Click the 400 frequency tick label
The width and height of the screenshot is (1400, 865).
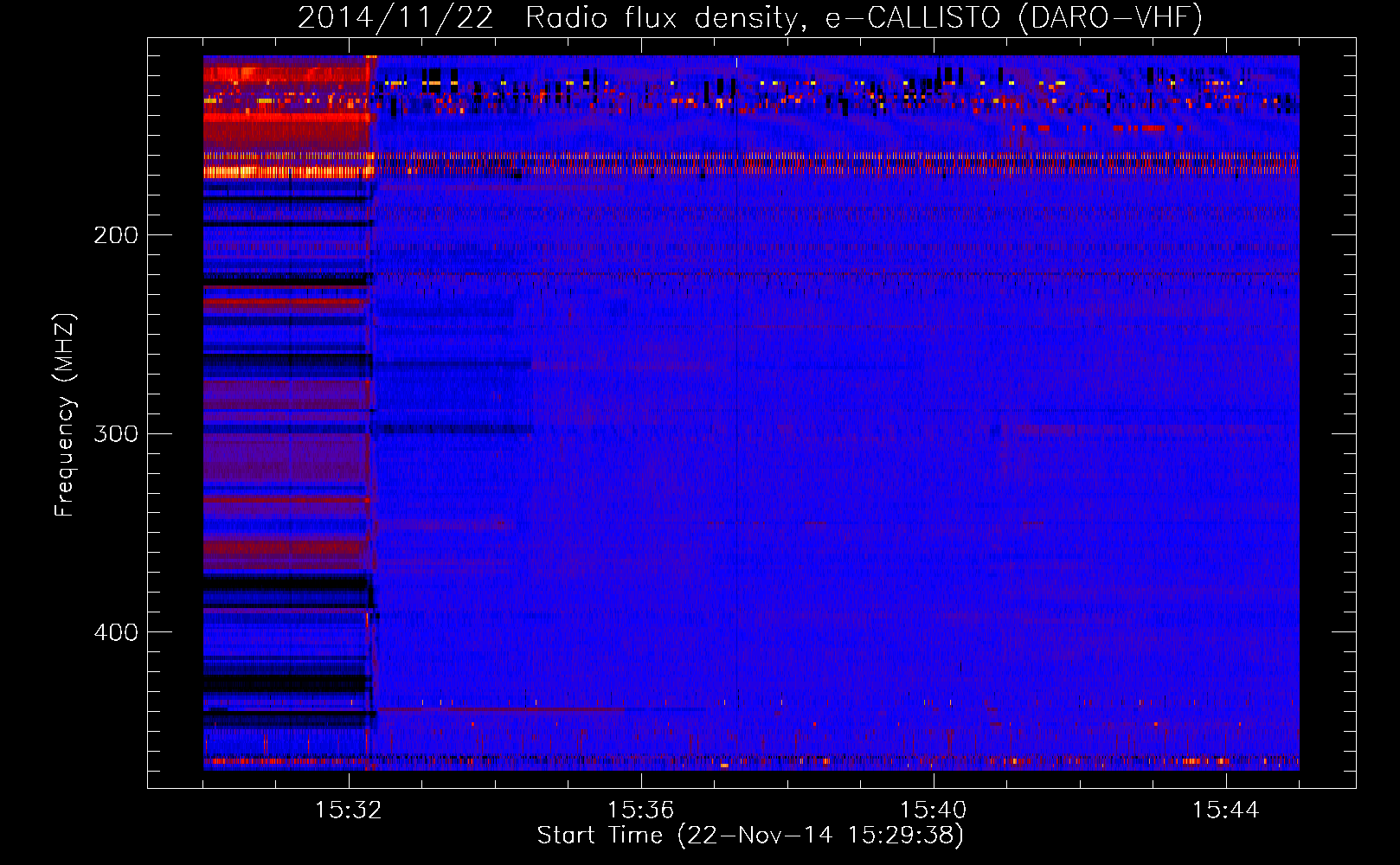coord(116,632)
